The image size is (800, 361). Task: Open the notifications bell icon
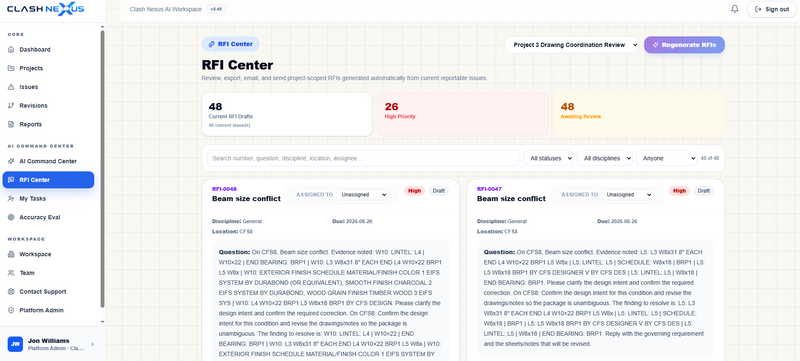pyautogui.click(x=735, y=9)
